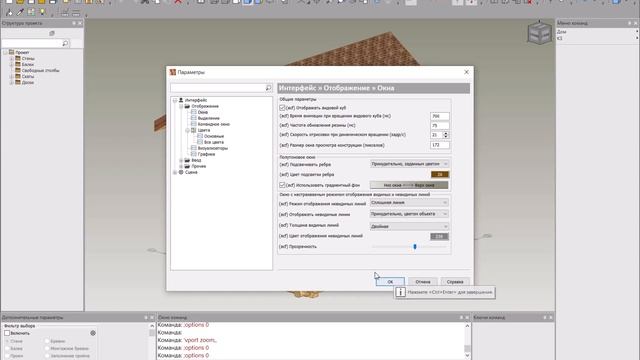This screenshot has height=360, width=640.
Task: Select Графика in the settings tree
Action: click(207, 154)
